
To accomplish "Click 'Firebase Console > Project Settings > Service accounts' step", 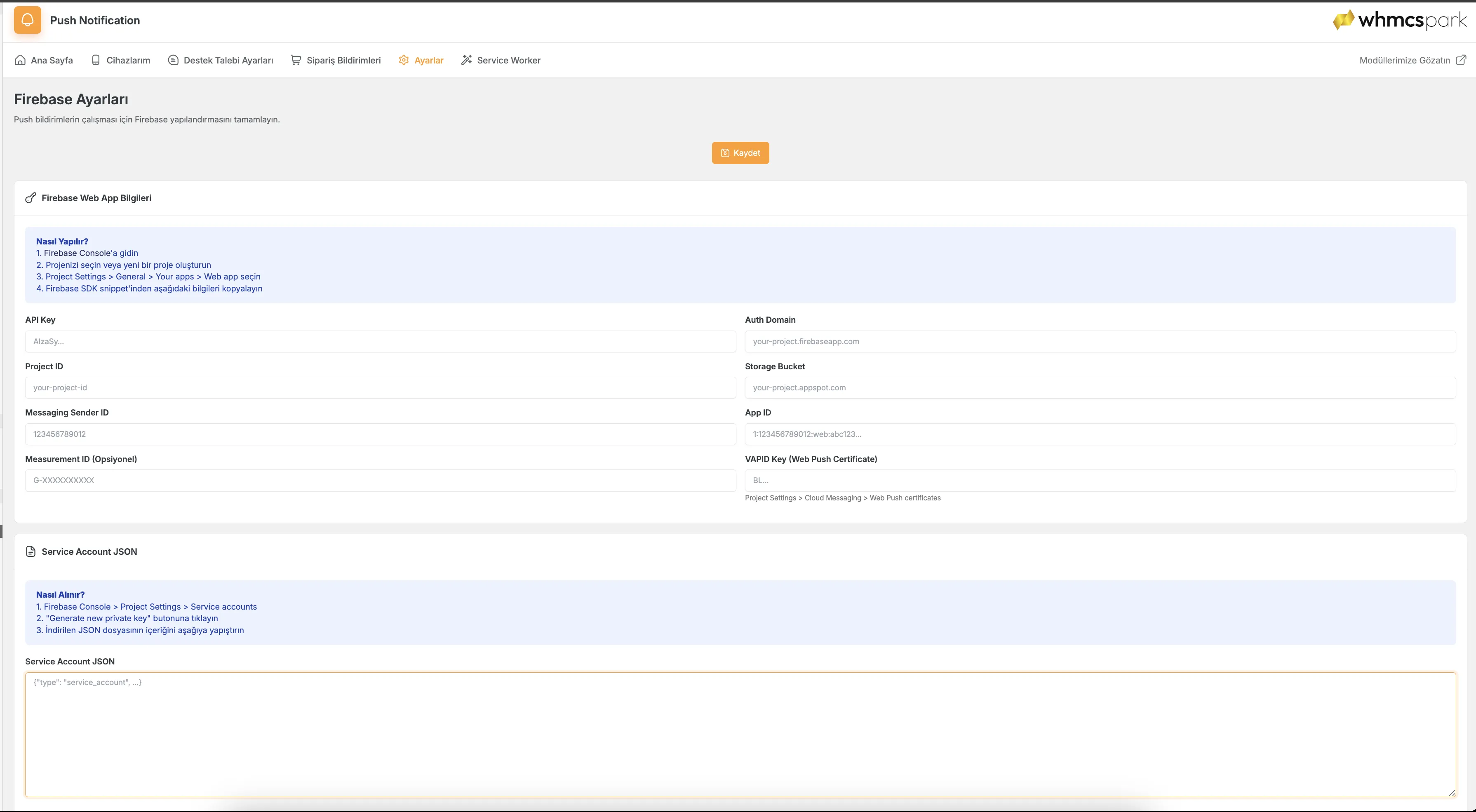I will 147,606.
